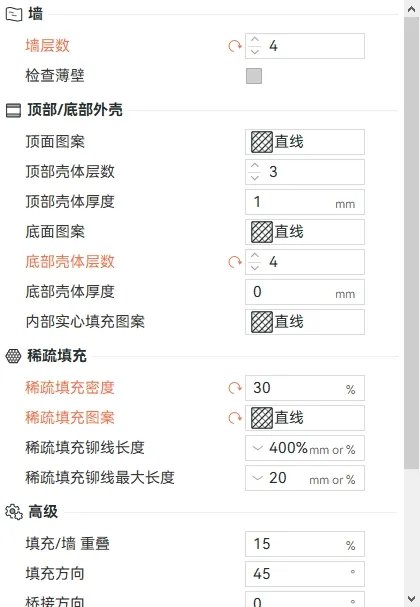Click the 墙 section header icon
The width and height of the screenshot is (420, 607).
14,15
